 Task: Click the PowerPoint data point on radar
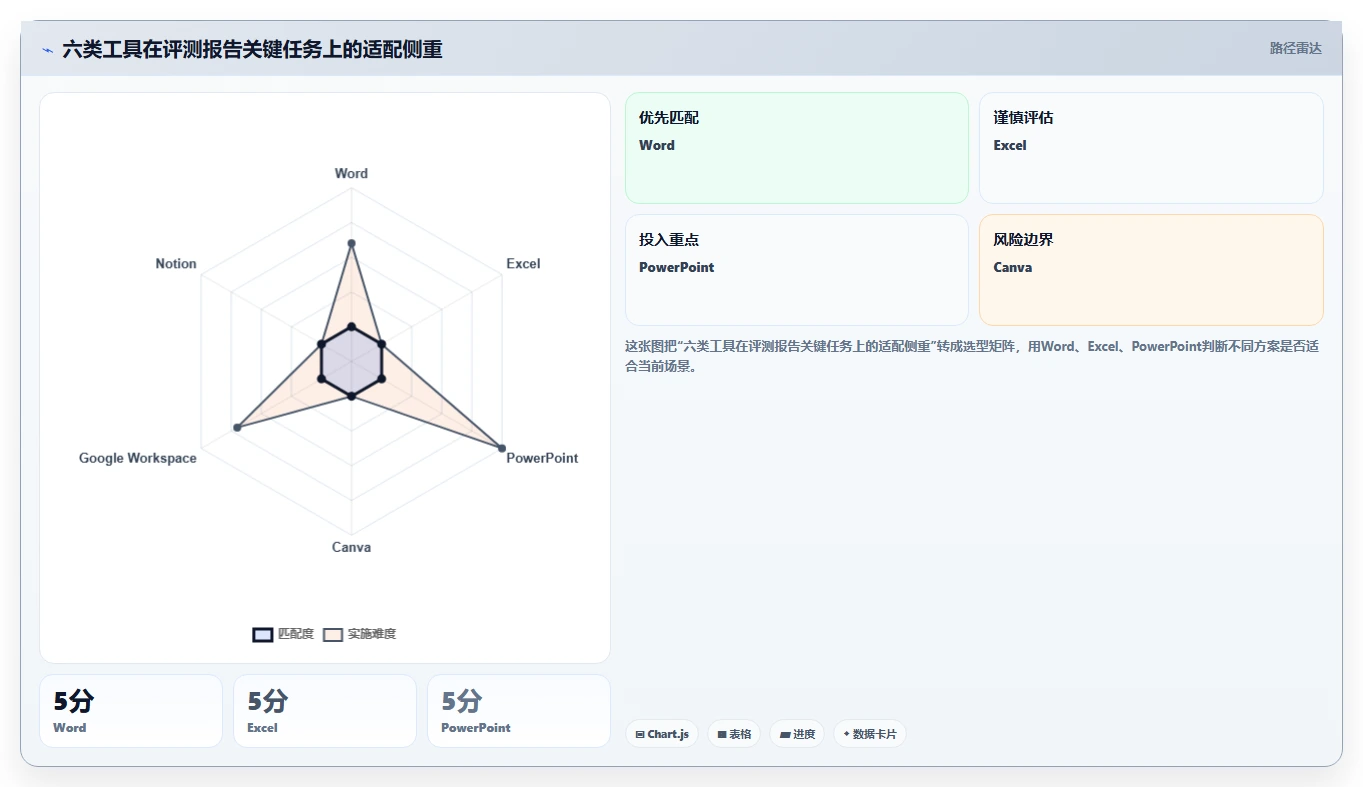point(502,448)
